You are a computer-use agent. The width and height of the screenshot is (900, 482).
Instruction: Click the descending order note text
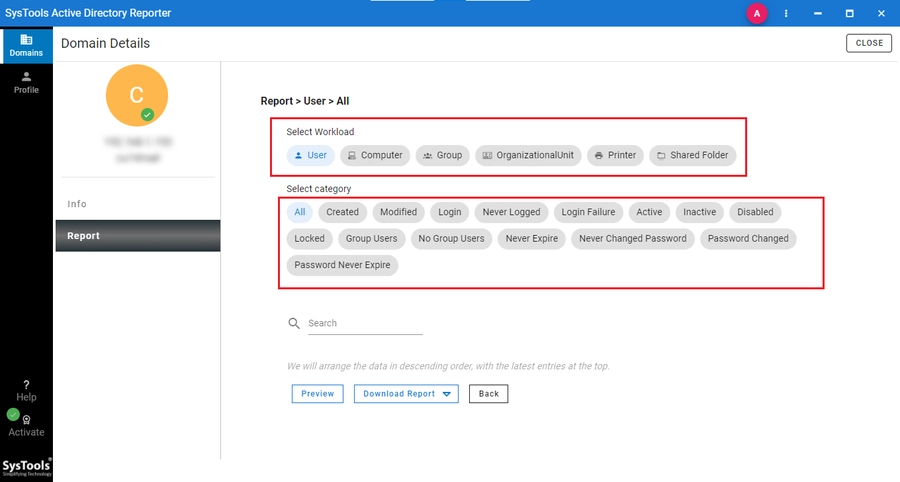pos(448,366)
